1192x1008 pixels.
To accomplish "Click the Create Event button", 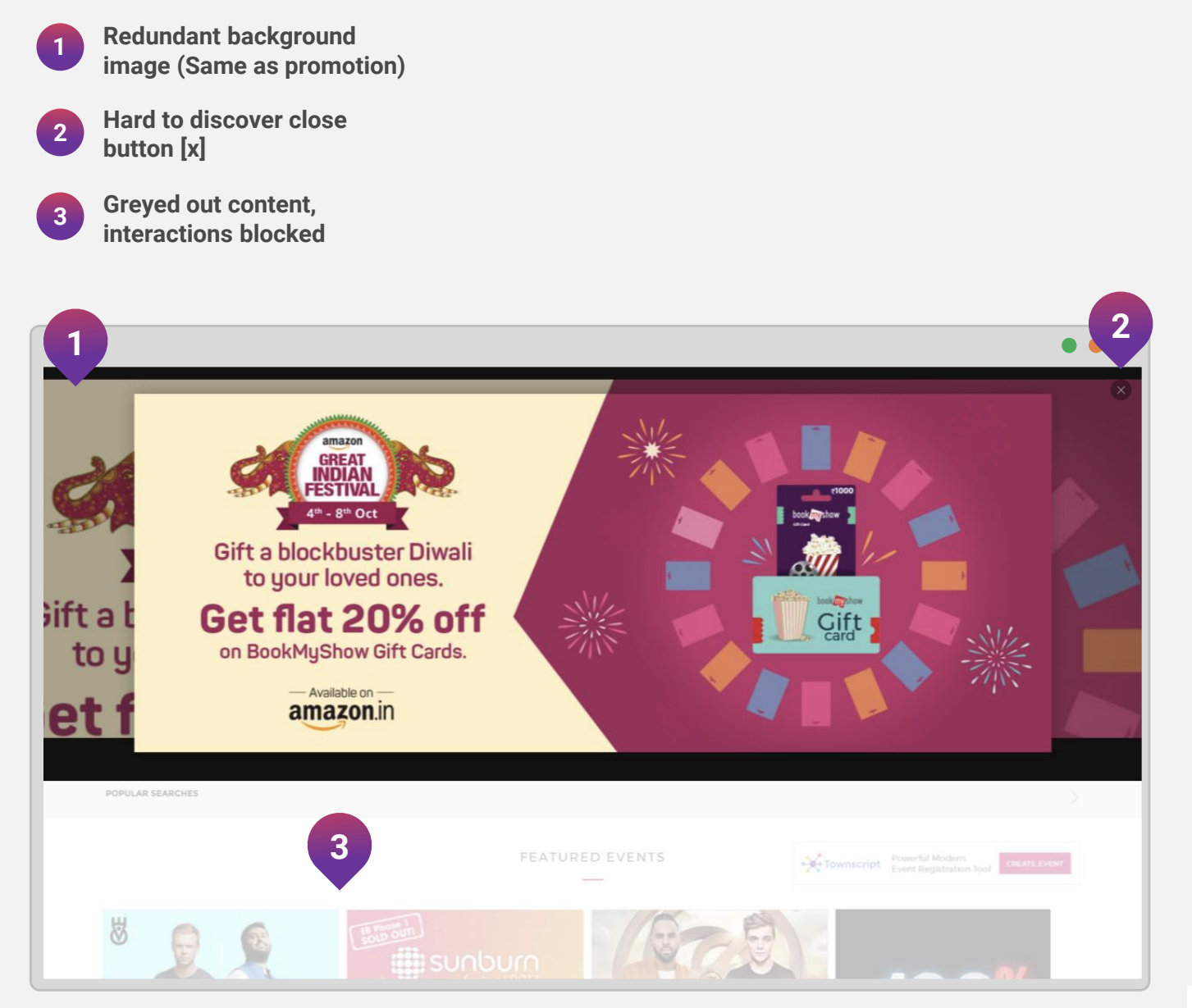I will pyautogui.click(x=1034, y=864).
